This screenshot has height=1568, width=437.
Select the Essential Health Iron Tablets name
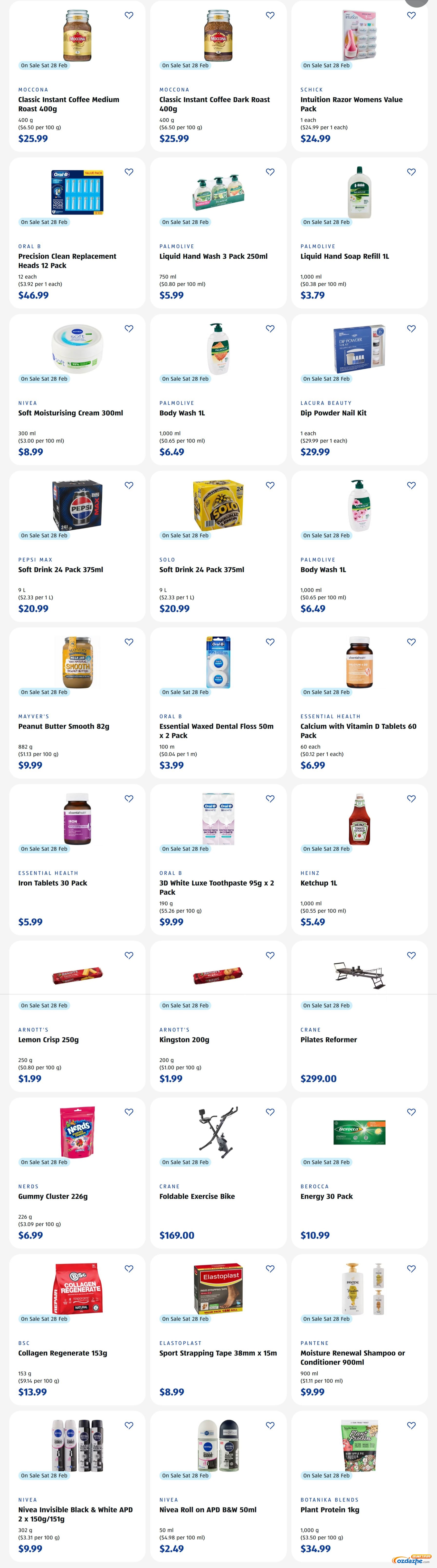tap(52, 883)
